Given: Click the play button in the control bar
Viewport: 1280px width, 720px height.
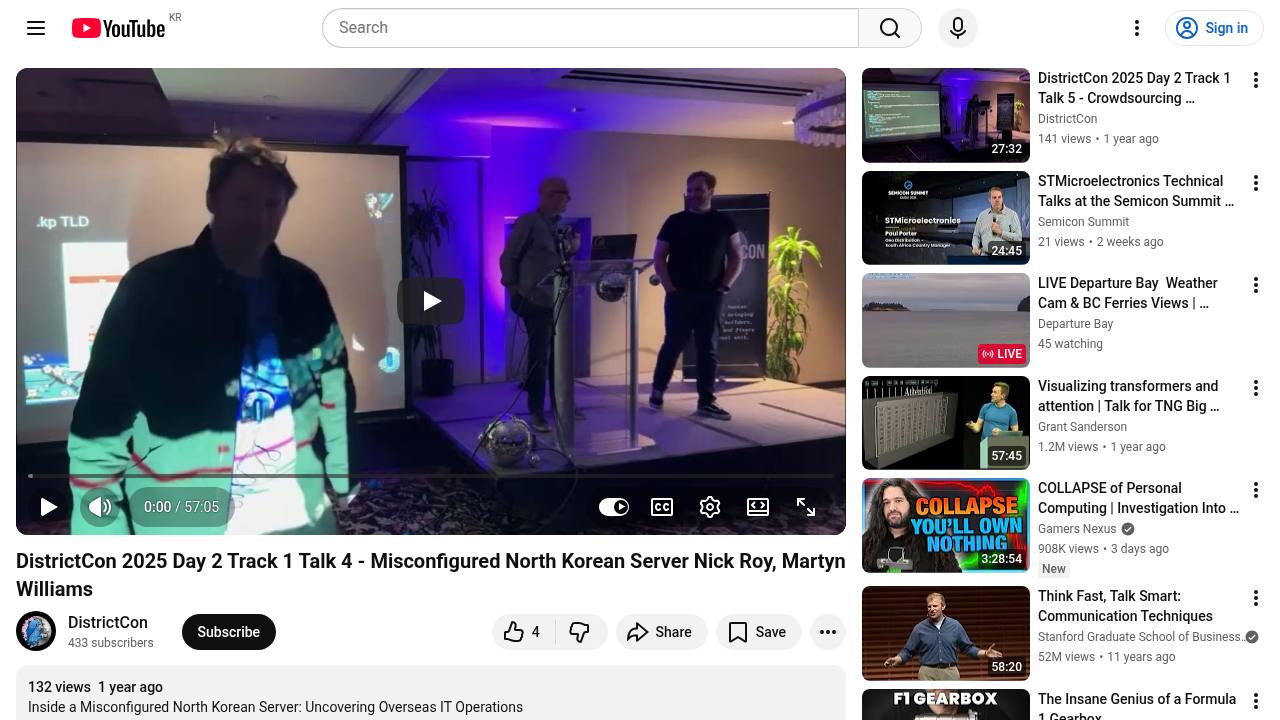Looking at the screenshot, I should 48,507.
